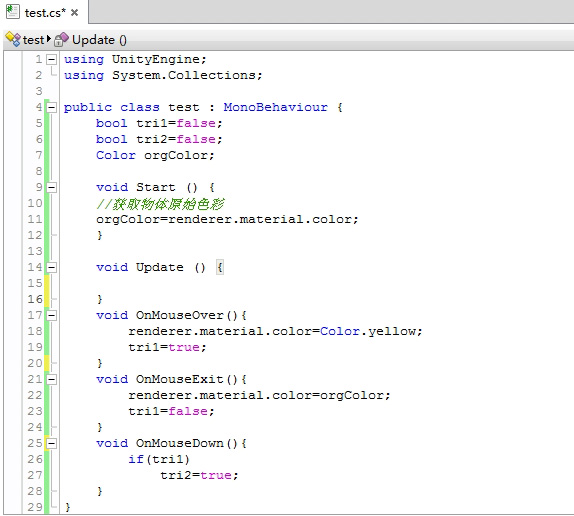Click the test class icon in breadcrumb
Image resolution: width=574 pixels, height=516 pixels.
pos(13,40)
